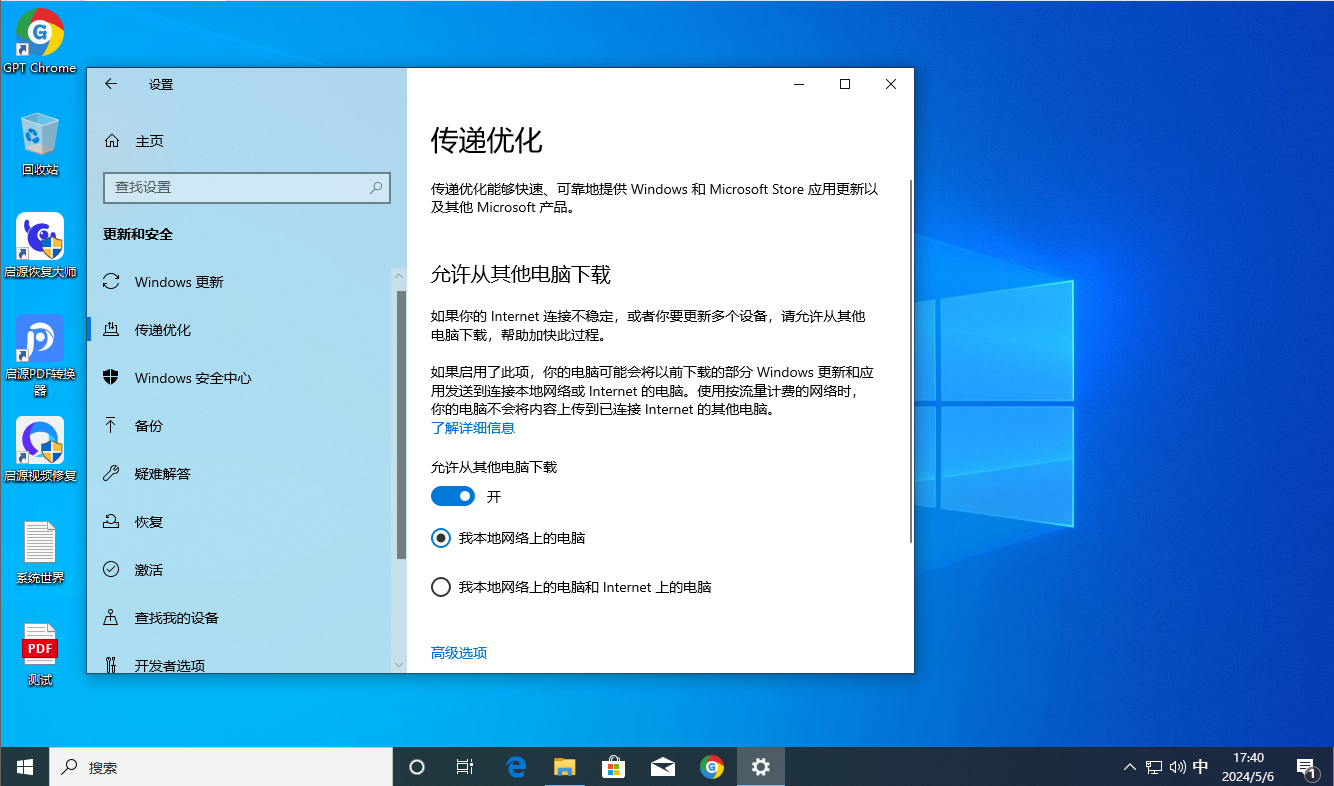Screen dimensions: 1334x786
Task: Select the 测试 PDF file icon
Action: (40, 655)
